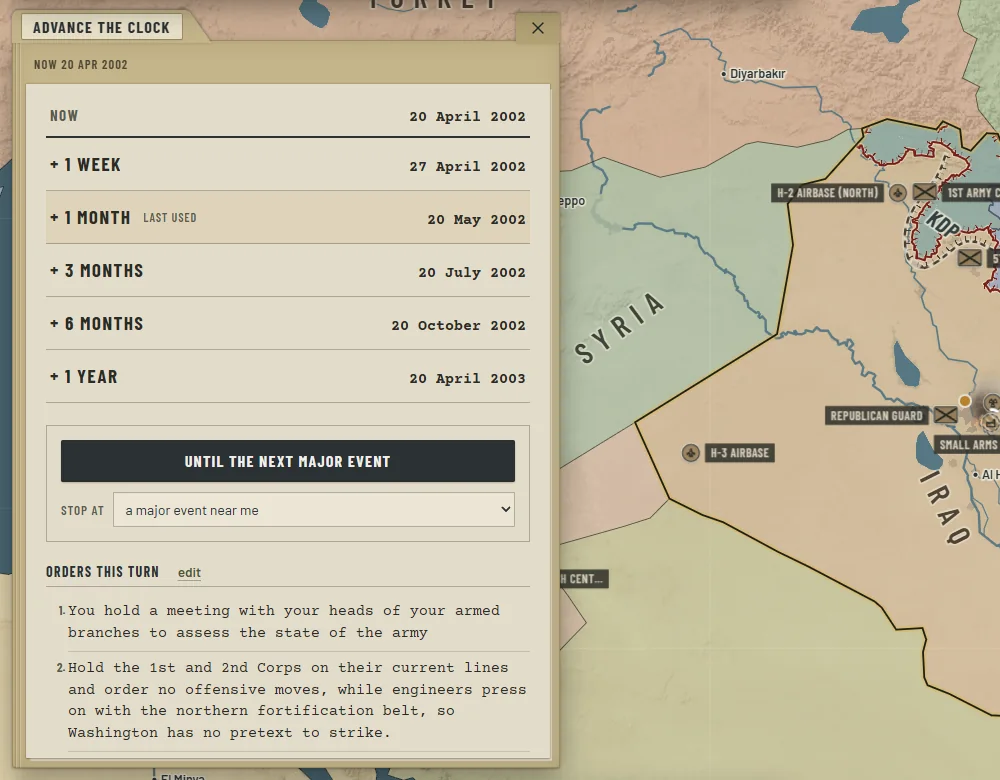Edit the orders for this turn
1000x780 pixels.
189,573
